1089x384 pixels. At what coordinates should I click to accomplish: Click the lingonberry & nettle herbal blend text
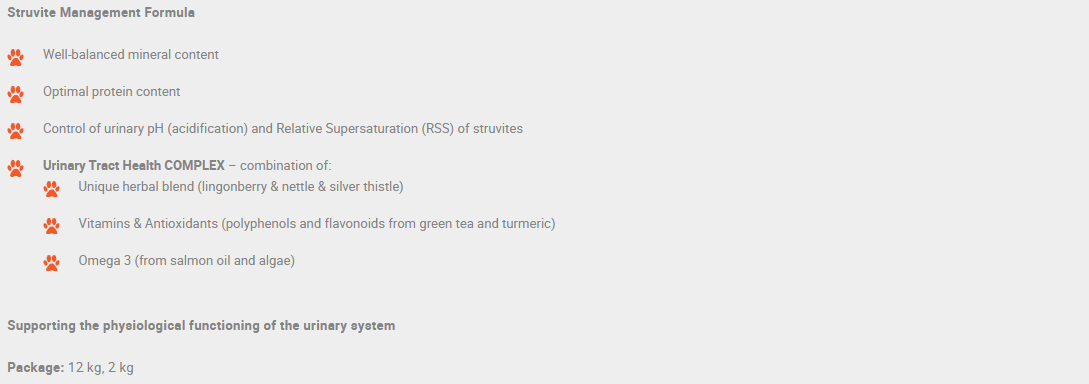[240, 186]
